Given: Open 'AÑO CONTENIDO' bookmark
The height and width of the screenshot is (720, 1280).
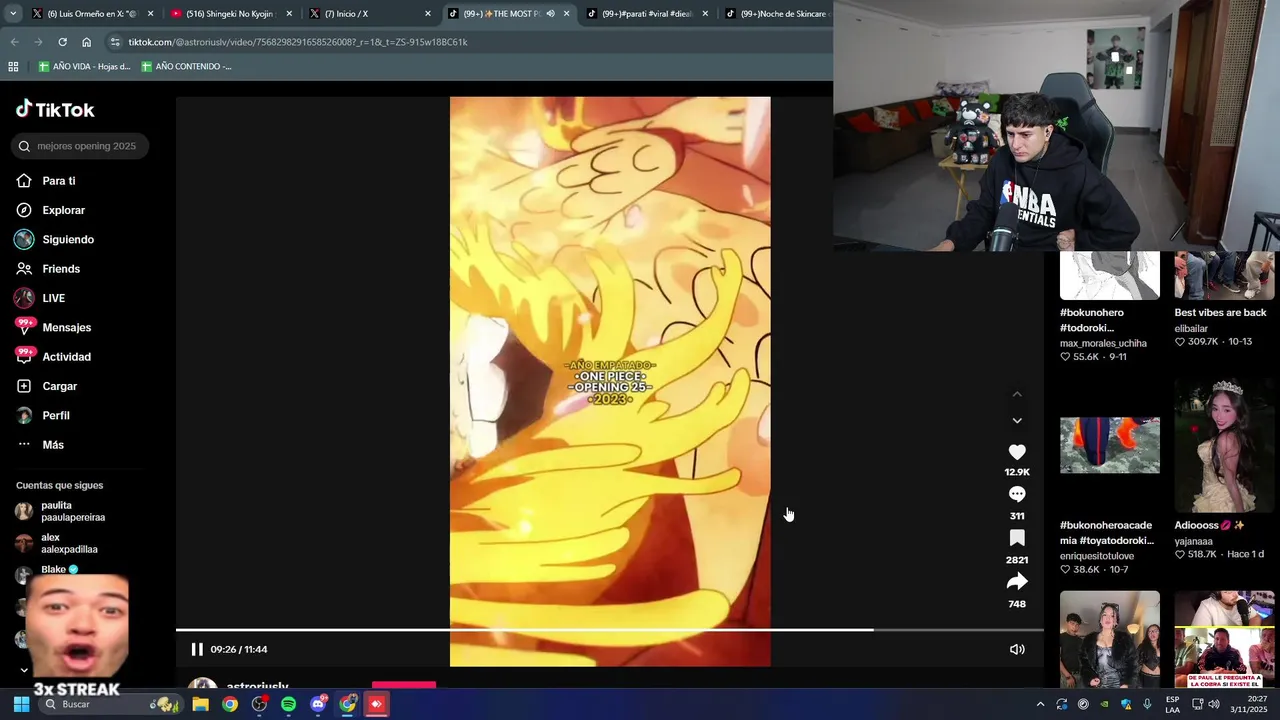Looking at the screenshot, I should [x=186, y=66].
